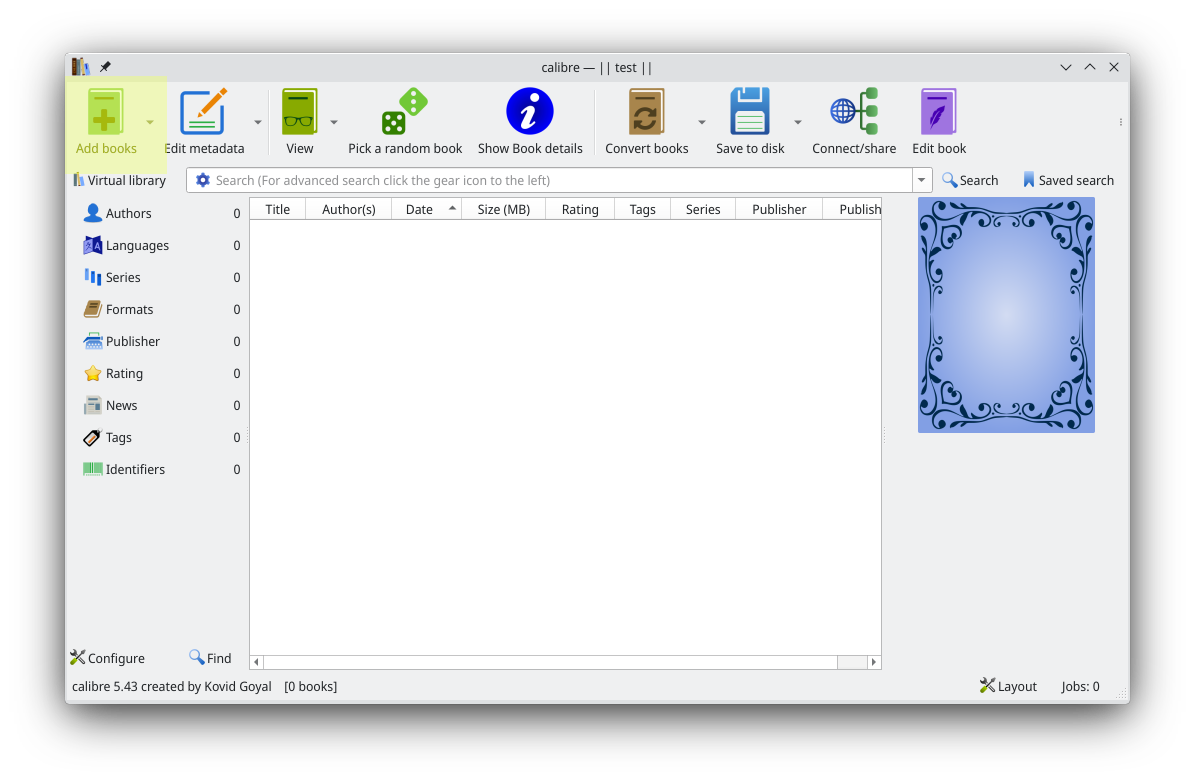Open the Virtual library menu
1195x781 pixels.
[119, 180]
